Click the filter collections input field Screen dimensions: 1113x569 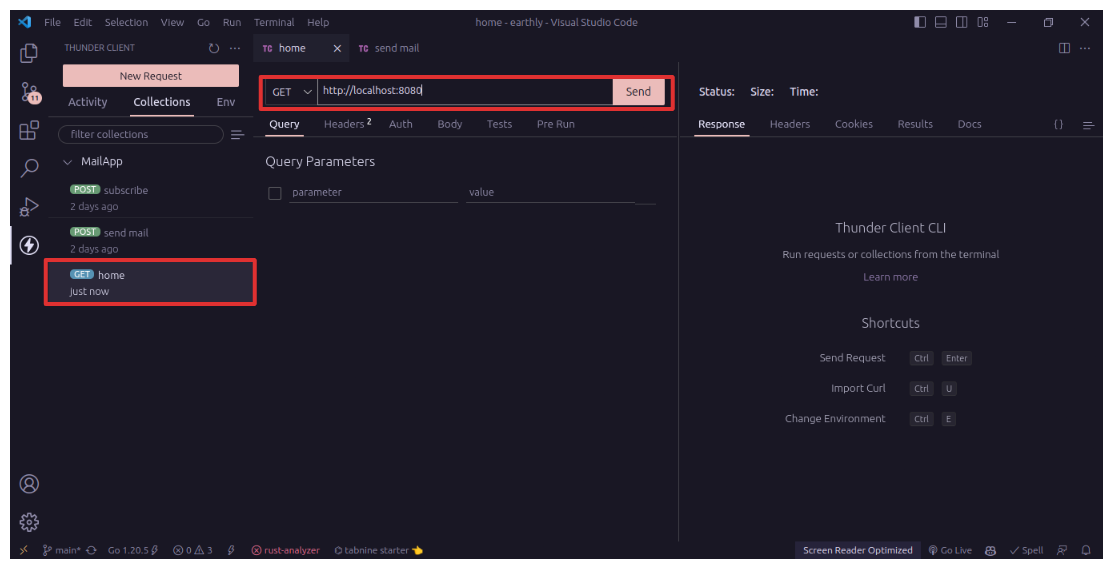click(141, 134)
